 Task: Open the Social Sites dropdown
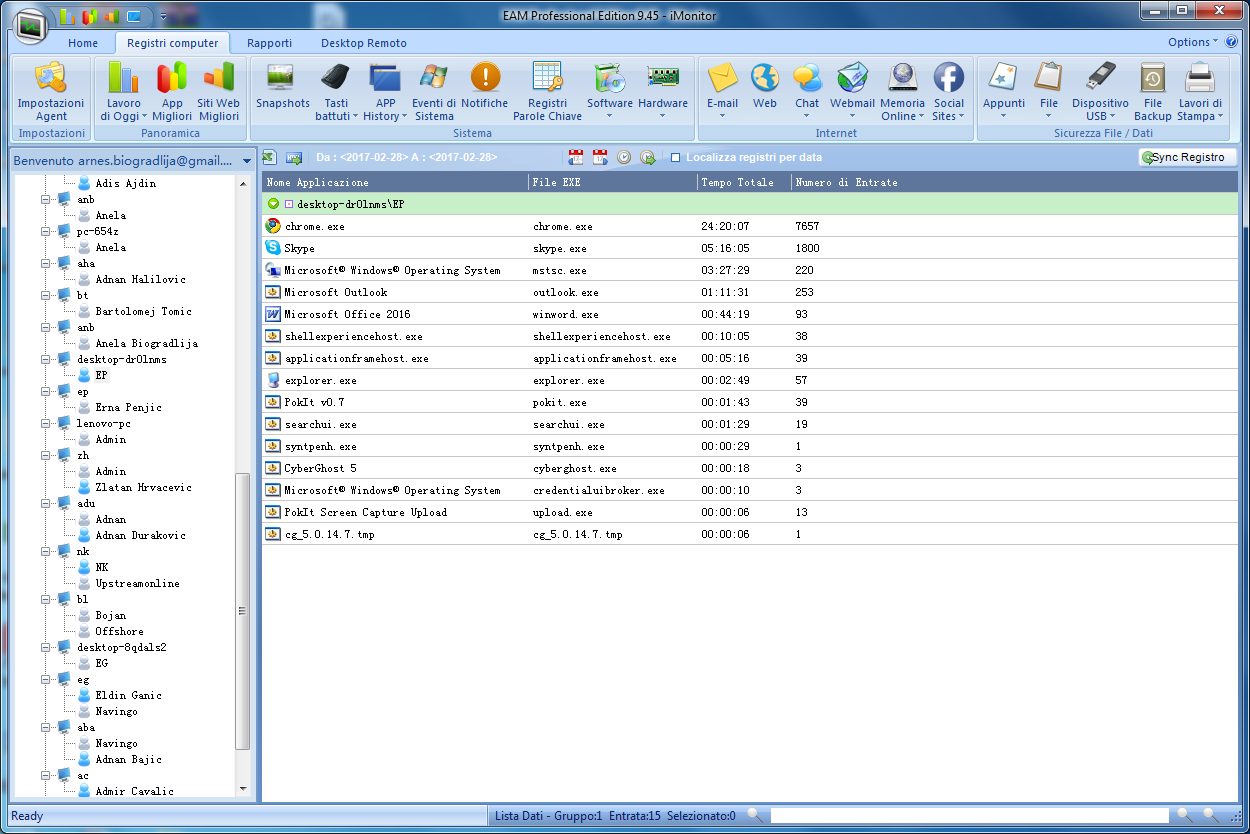click(x=948, y=116)
